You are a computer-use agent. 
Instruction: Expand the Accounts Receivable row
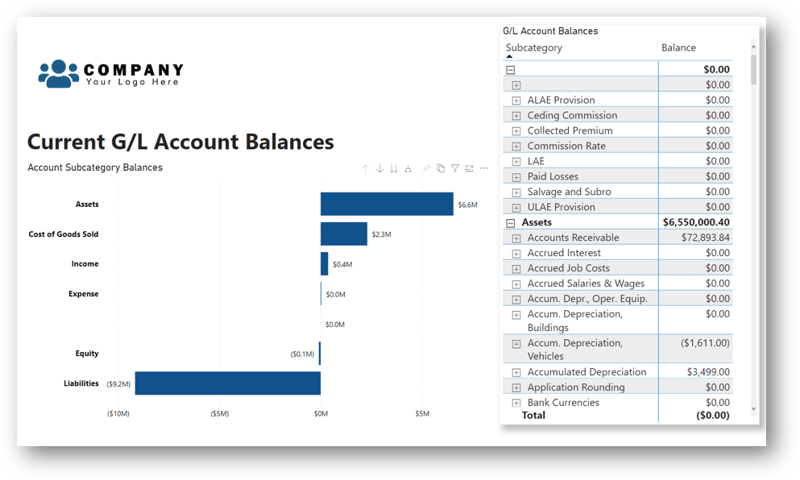click(516, 238)
